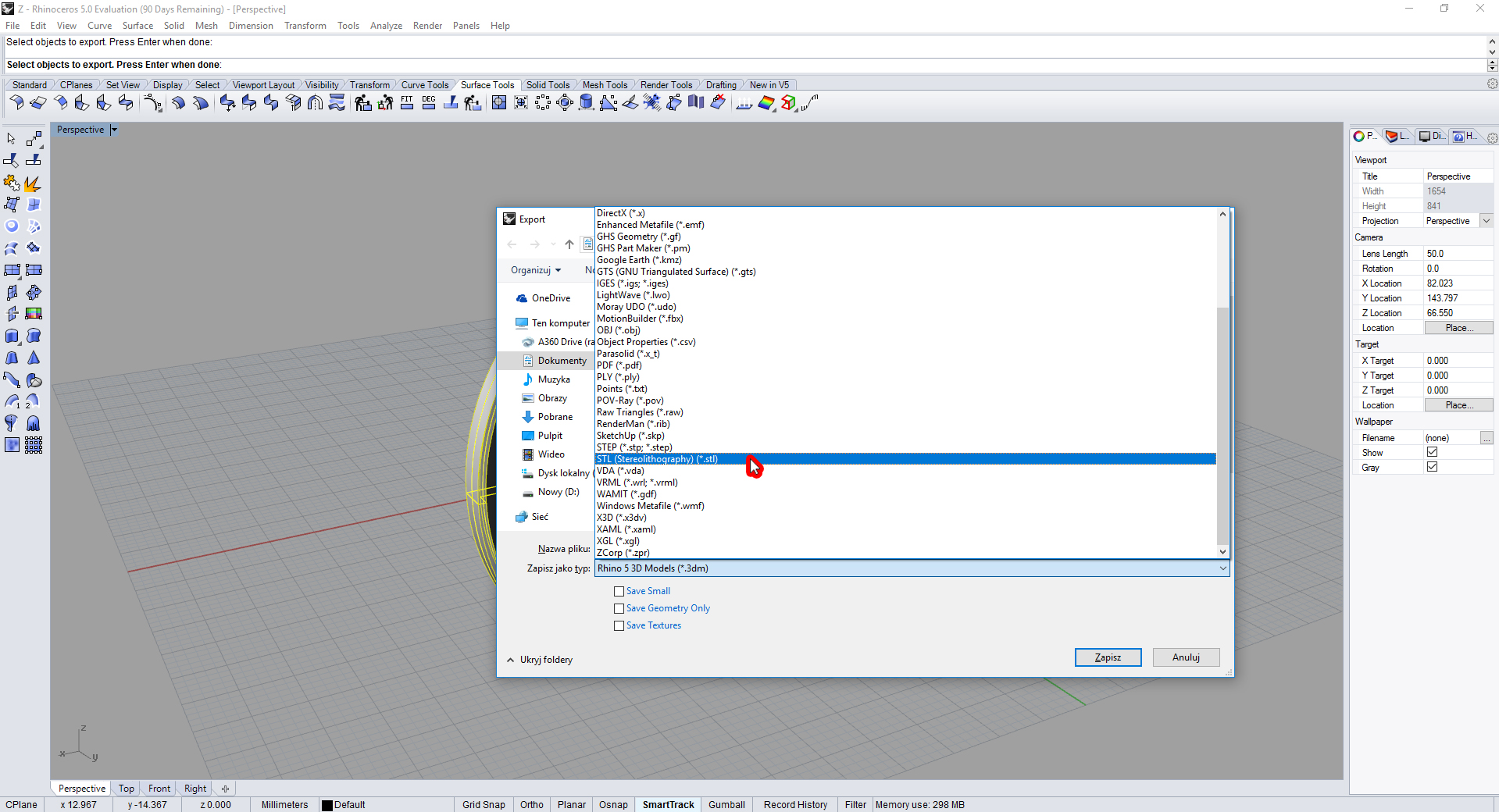Viewport: 1499px width, 812px height.
Task: Open the Analyze menu
Action: 386,26
